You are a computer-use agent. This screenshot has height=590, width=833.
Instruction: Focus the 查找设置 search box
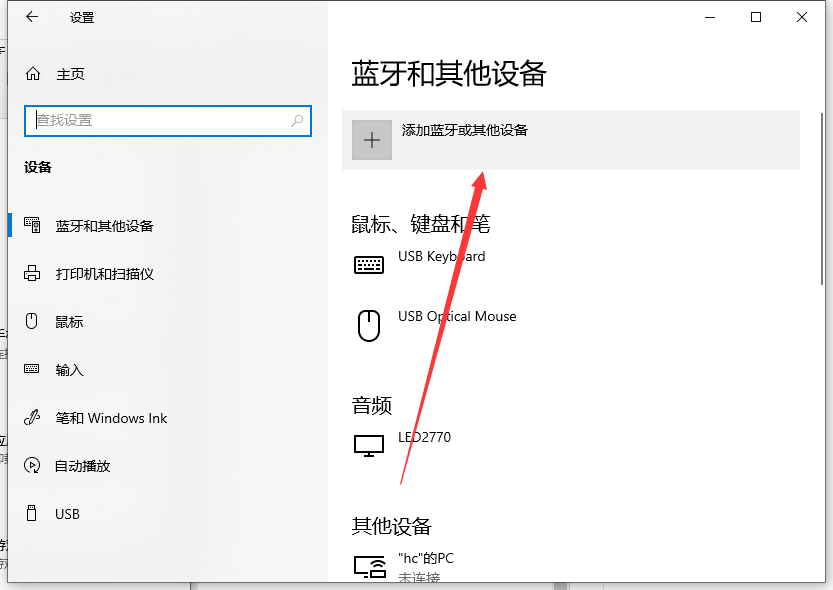coord(160,120)
